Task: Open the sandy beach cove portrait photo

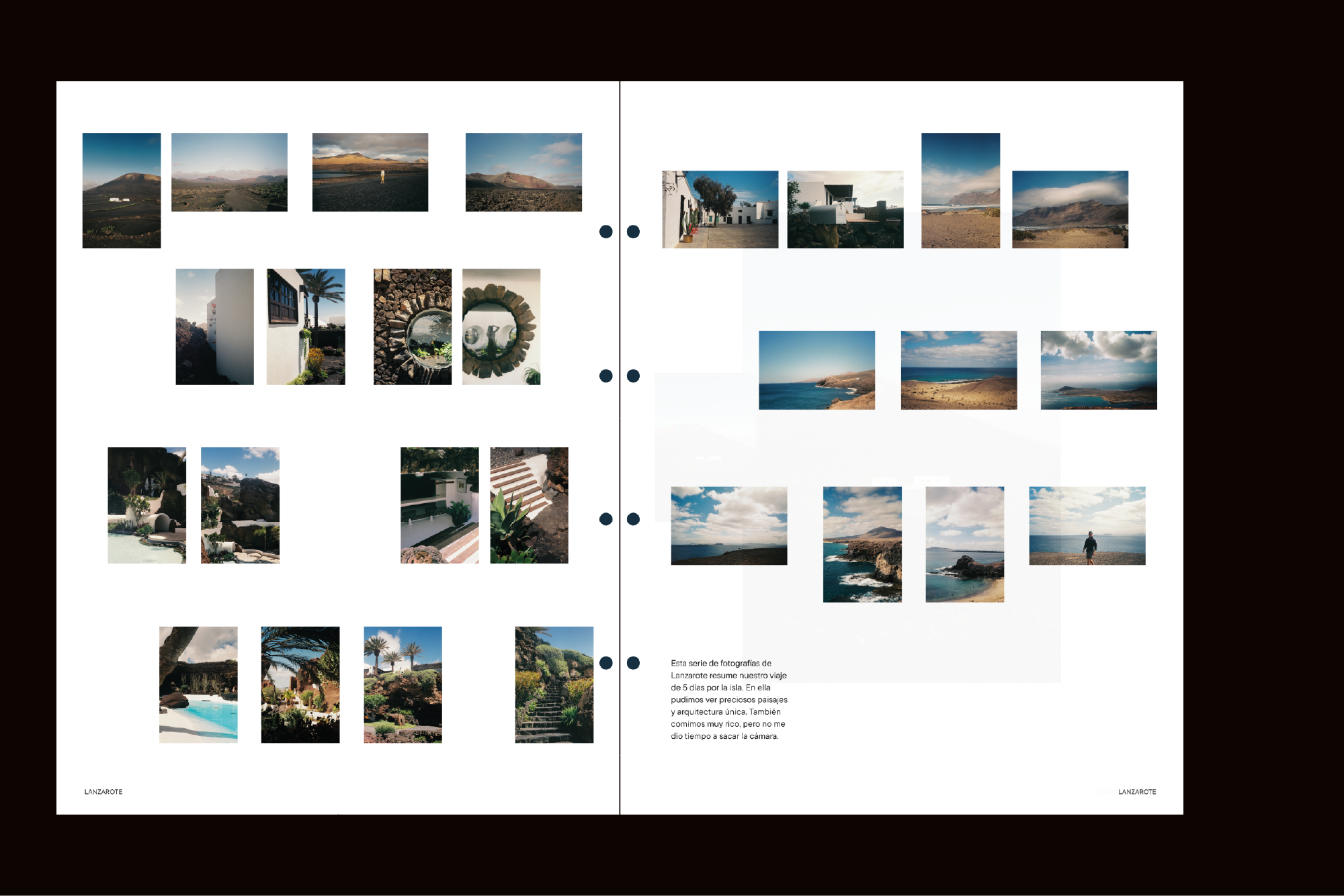Action: coord(964,544)
